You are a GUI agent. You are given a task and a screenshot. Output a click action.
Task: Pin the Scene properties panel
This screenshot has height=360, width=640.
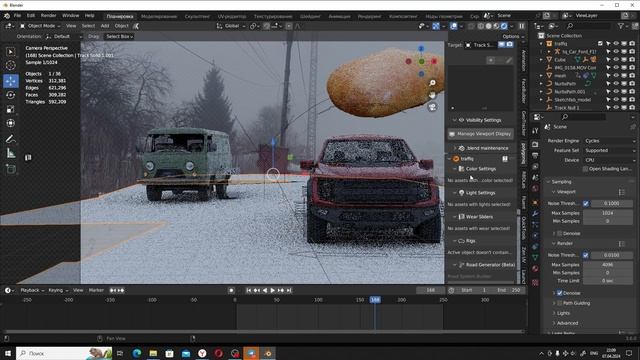[632, 127]
